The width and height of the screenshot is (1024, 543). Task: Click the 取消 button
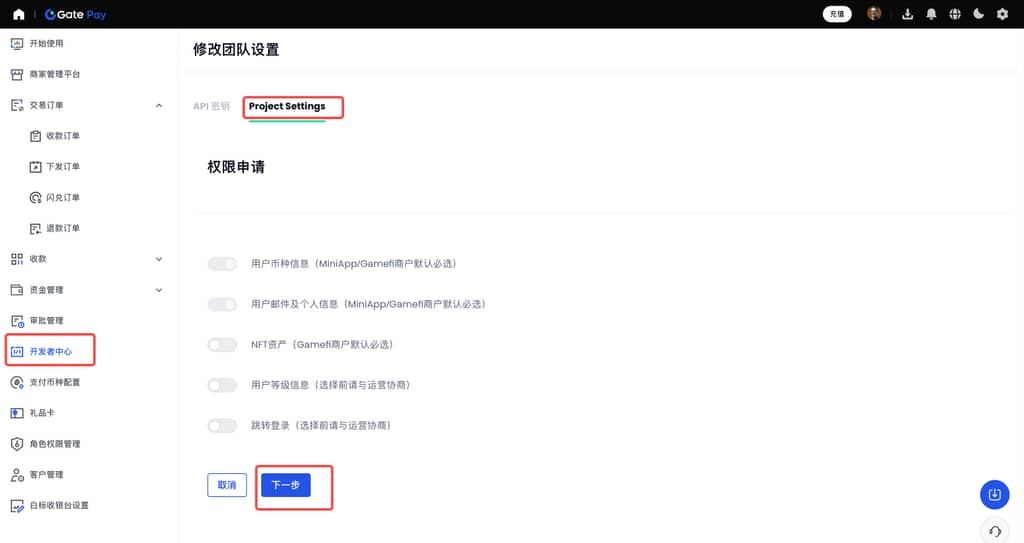pos(227,485)
